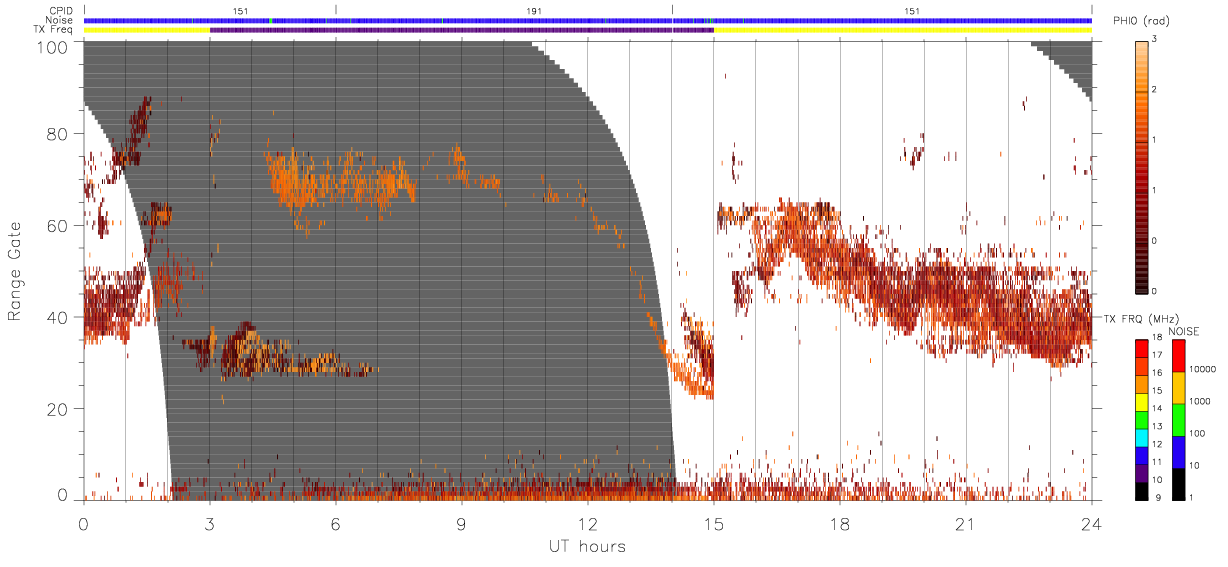Viewport: 1228px width, 567px height.
Task: Click the cyan segment of TX FRQ colorbar
Action: [1141, 436]
